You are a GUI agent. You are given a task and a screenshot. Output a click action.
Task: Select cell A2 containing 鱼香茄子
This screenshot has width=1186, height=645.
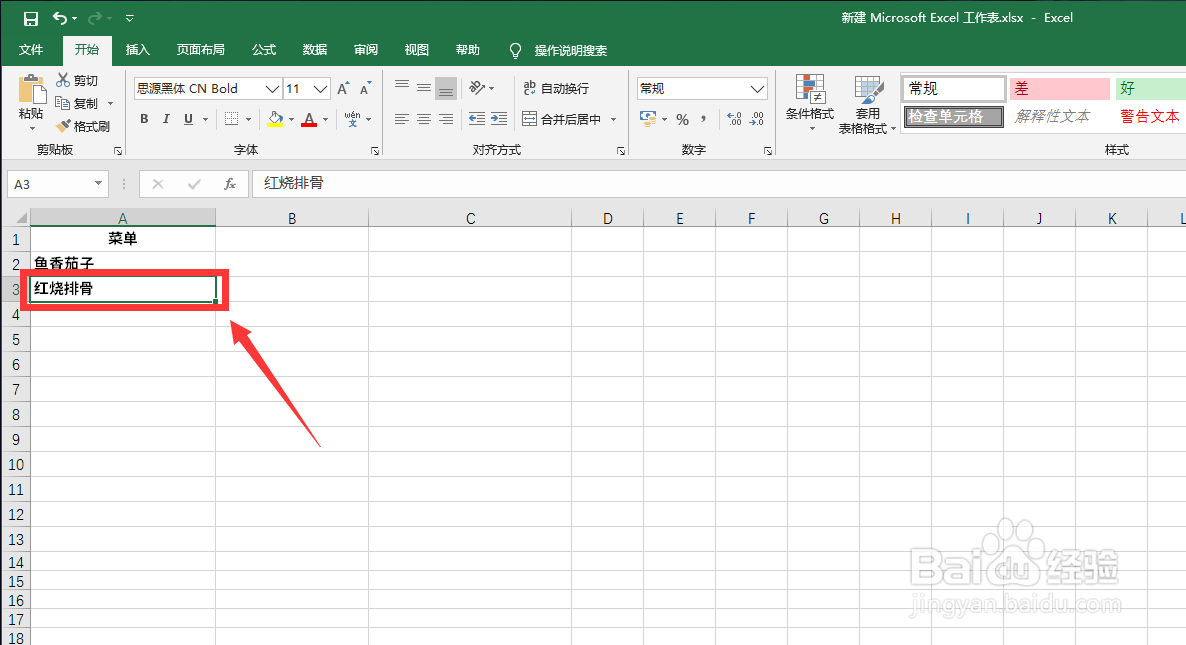123,263
